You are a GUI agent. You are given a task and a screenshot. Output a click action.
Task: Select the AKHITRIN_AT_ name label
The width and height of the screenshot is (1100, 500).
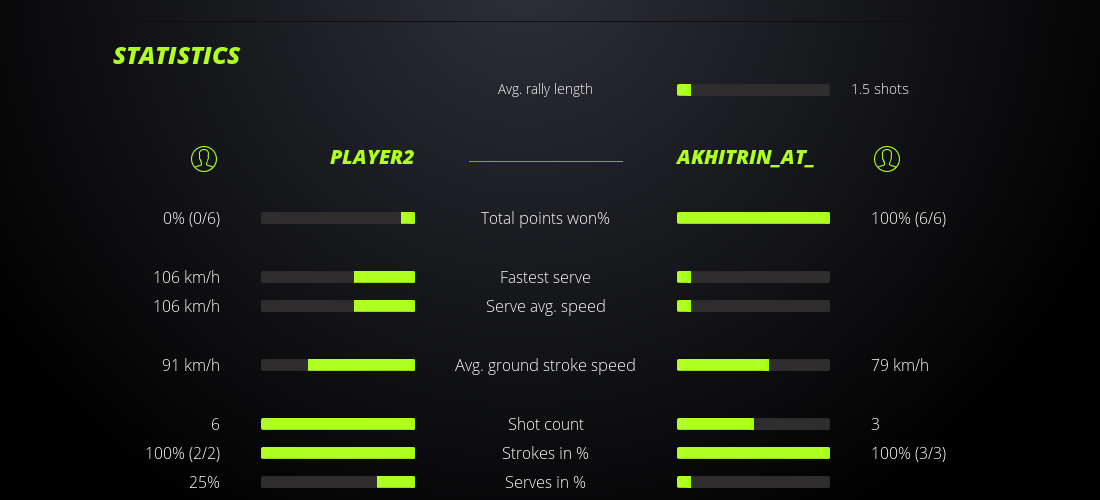[x=745, y=157]
